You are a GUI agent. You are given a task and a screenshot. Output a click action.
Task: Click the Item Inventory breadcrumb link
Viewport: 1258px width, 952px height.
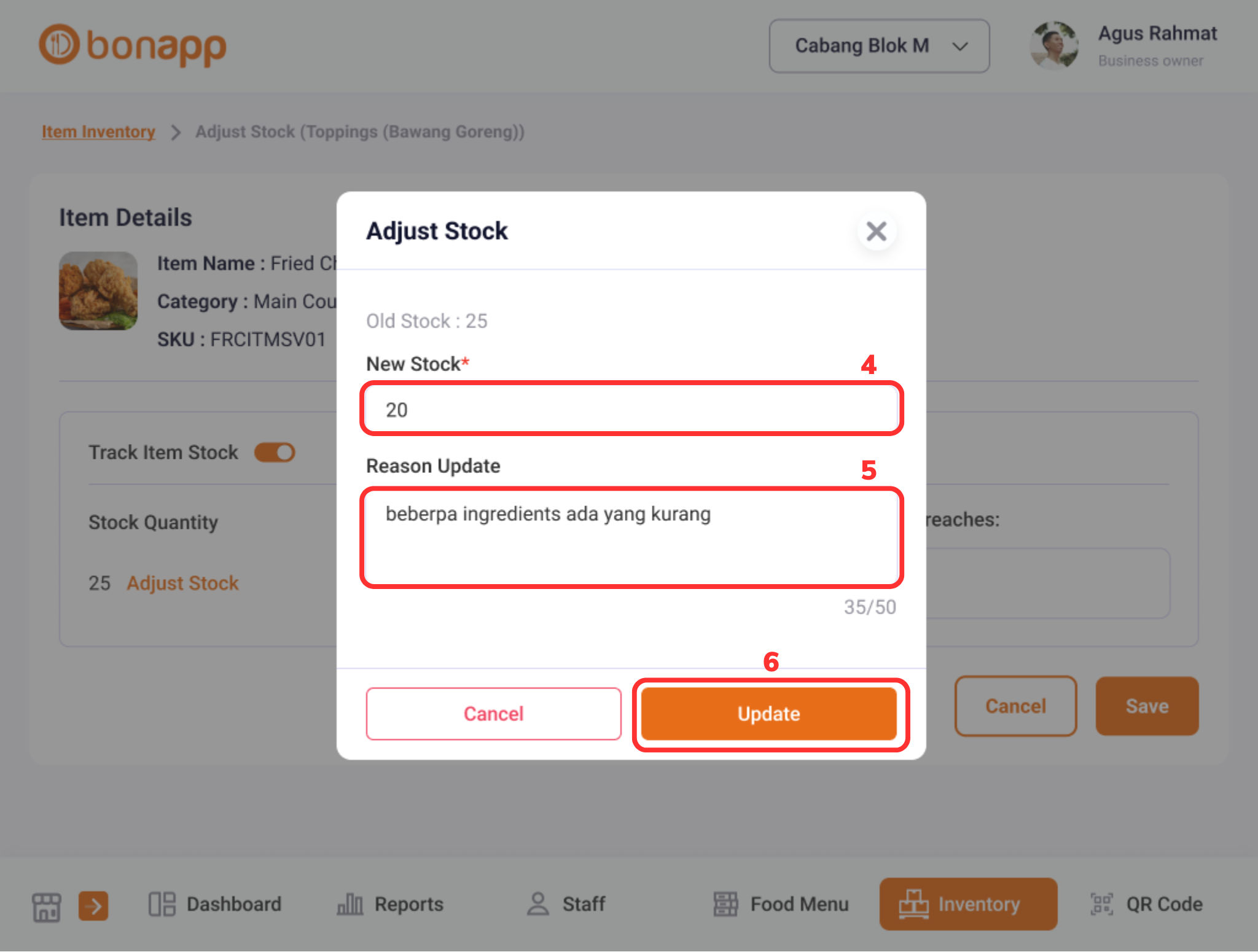(x=98, y=131)
